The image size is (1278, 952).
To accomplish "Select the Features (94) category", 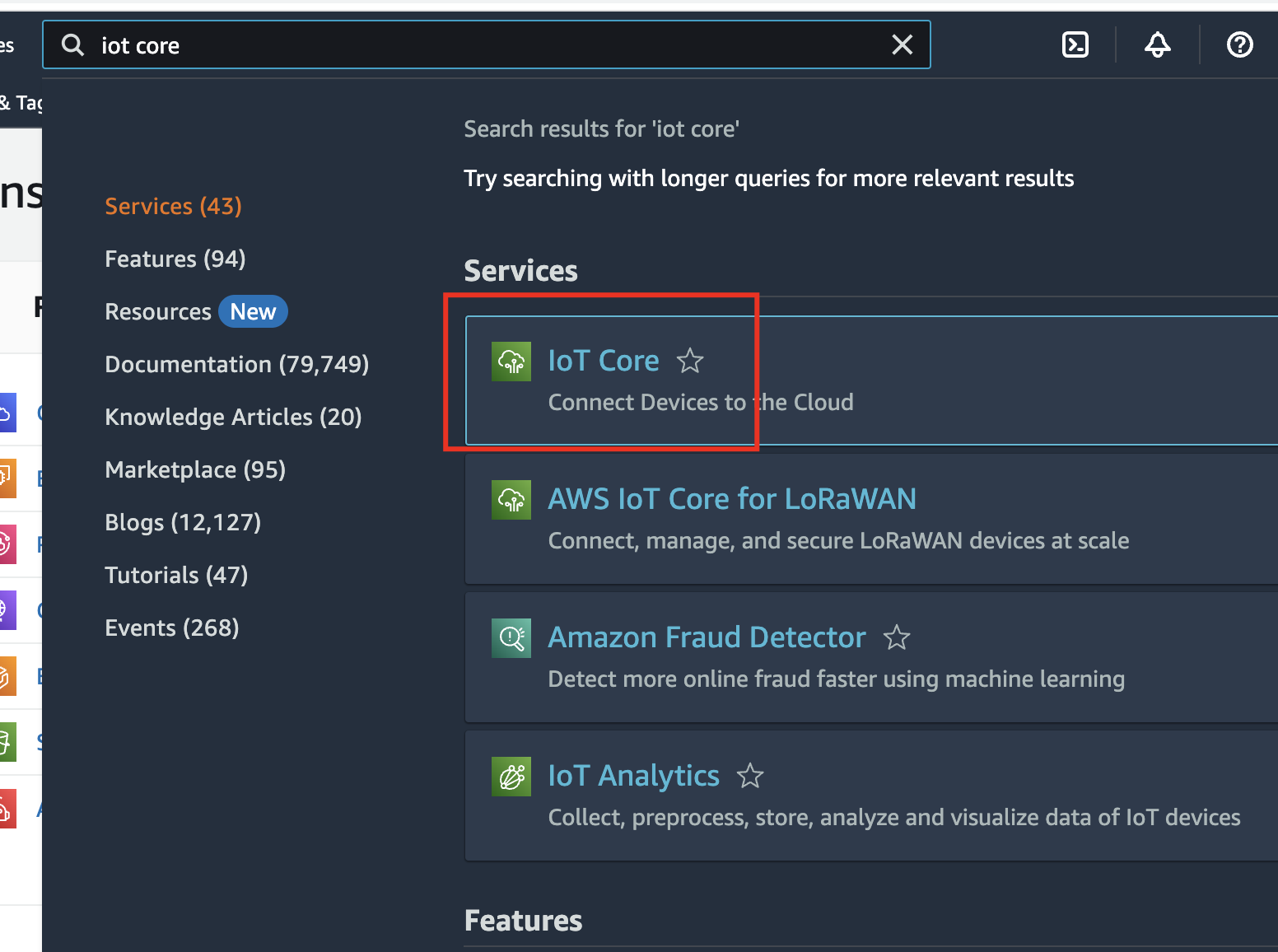I will (x=175, y=259).
